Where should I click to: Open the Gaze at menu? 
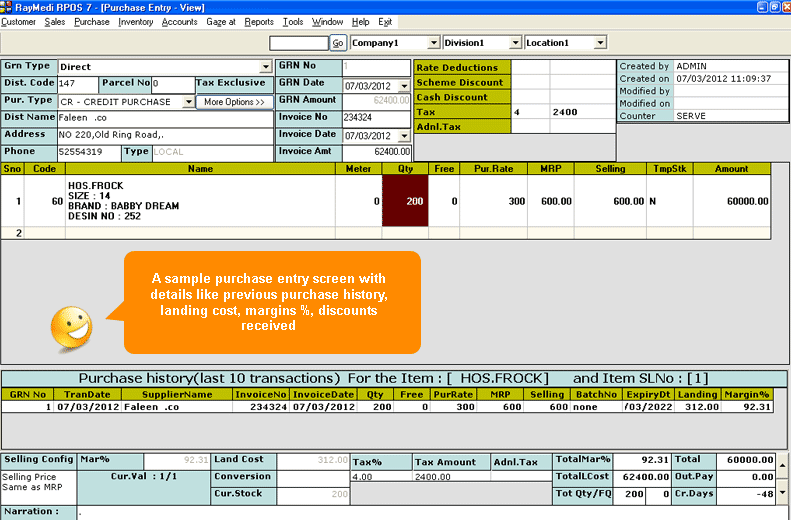pyautogui.click(x=220, y=22)
